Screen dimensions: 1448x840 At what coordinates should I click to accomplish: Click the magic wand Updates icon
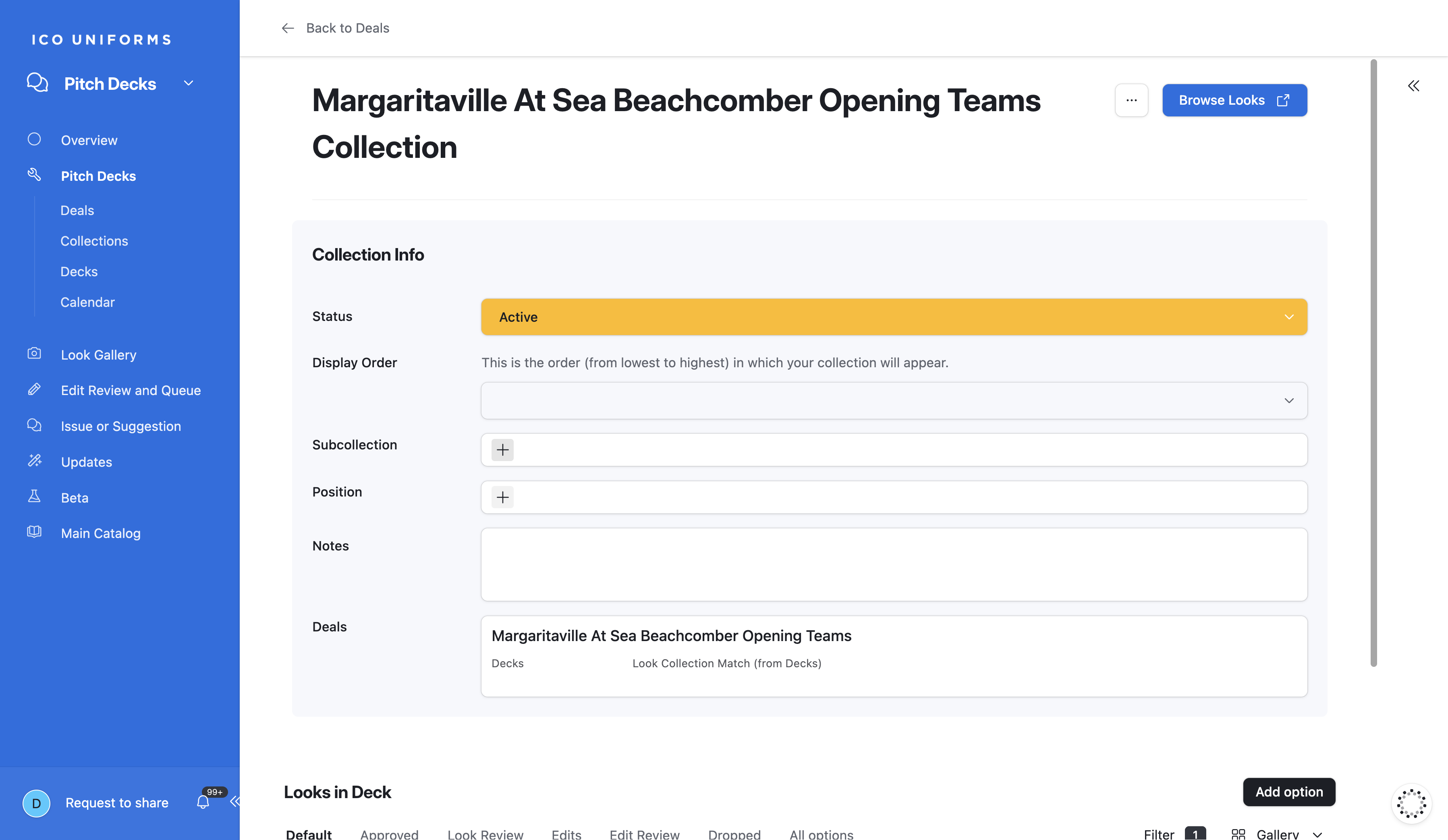click(35, 461)
